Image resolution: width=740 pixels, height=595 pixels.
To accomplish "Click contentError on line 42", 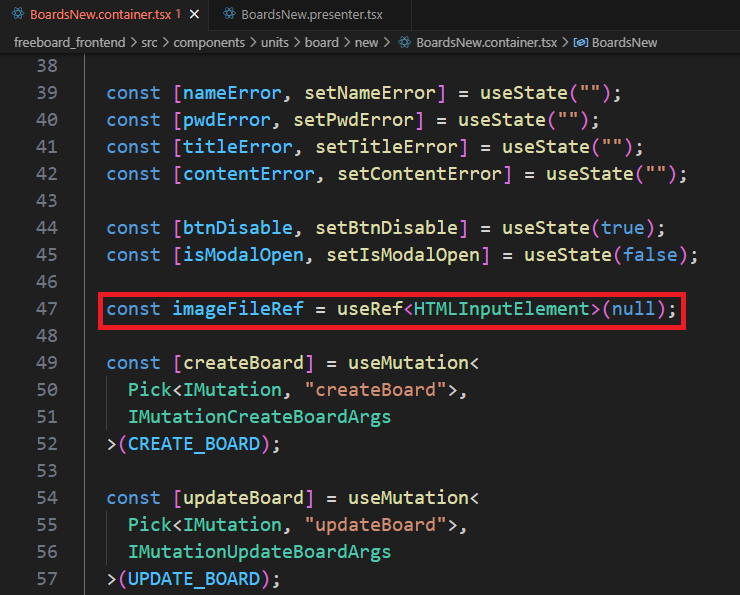I will (x=249, y=174).
